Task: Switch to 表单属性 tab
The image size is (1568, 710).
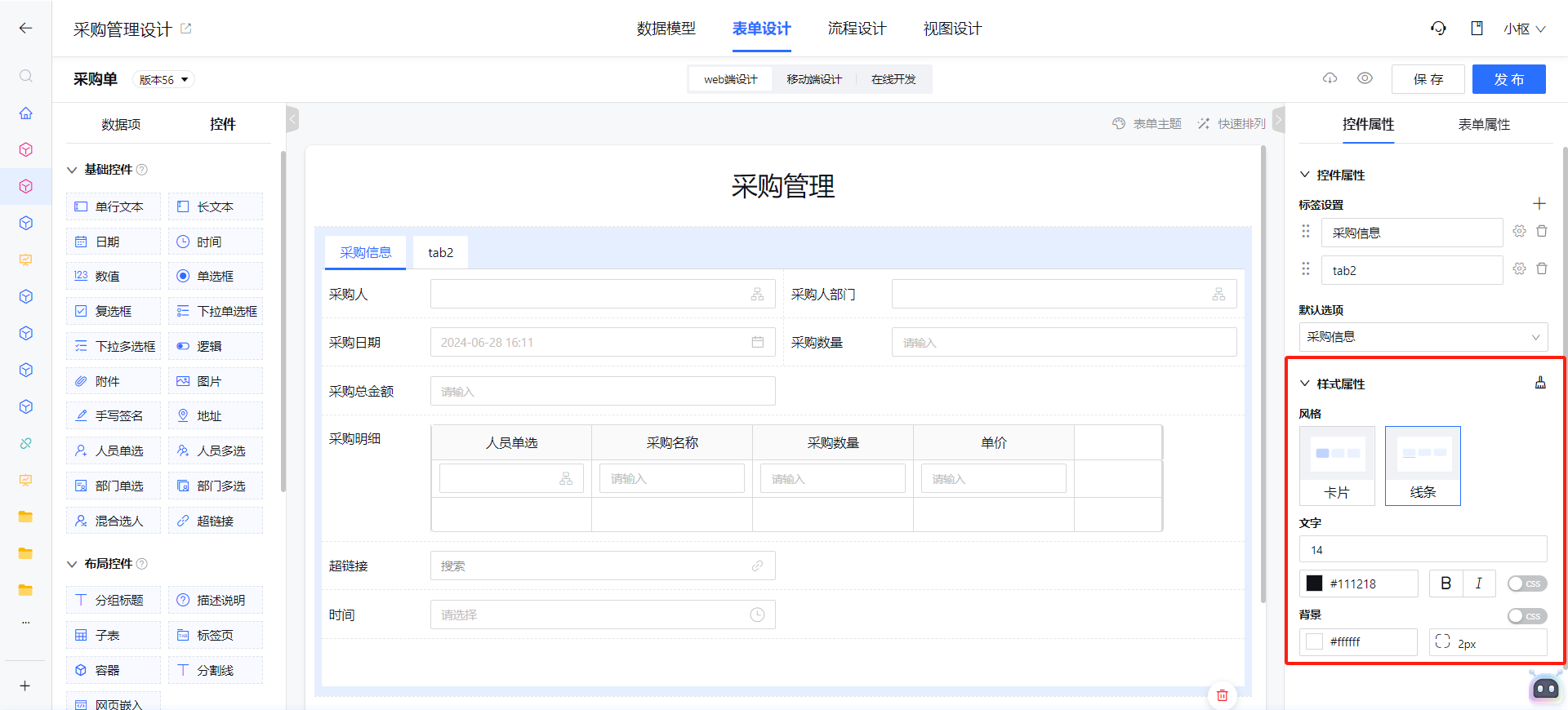Action: (1484, 124)
